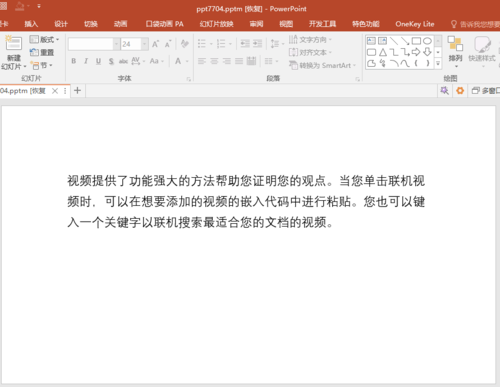Viewport: 500px width, 387px height.
Task: Toggle justify text alignment
Action: point(239,61)
